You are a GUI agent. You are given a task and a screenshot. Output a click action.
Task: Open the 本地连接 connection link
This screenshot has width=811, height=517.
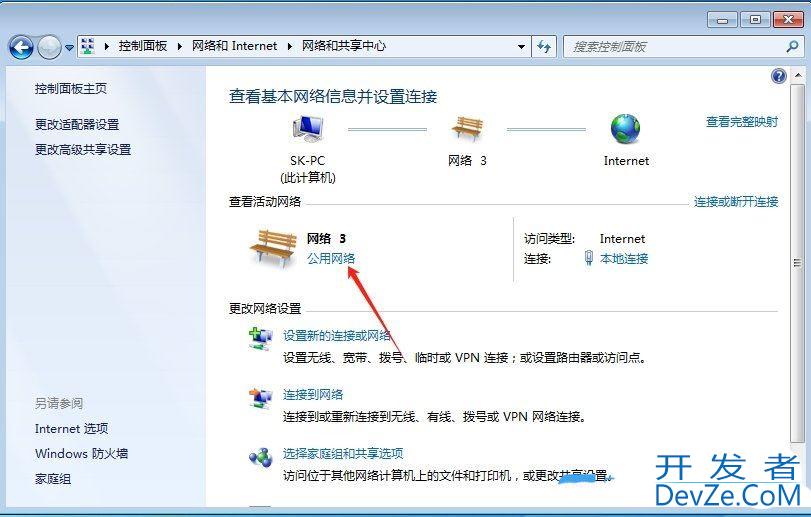coord(624,258)
